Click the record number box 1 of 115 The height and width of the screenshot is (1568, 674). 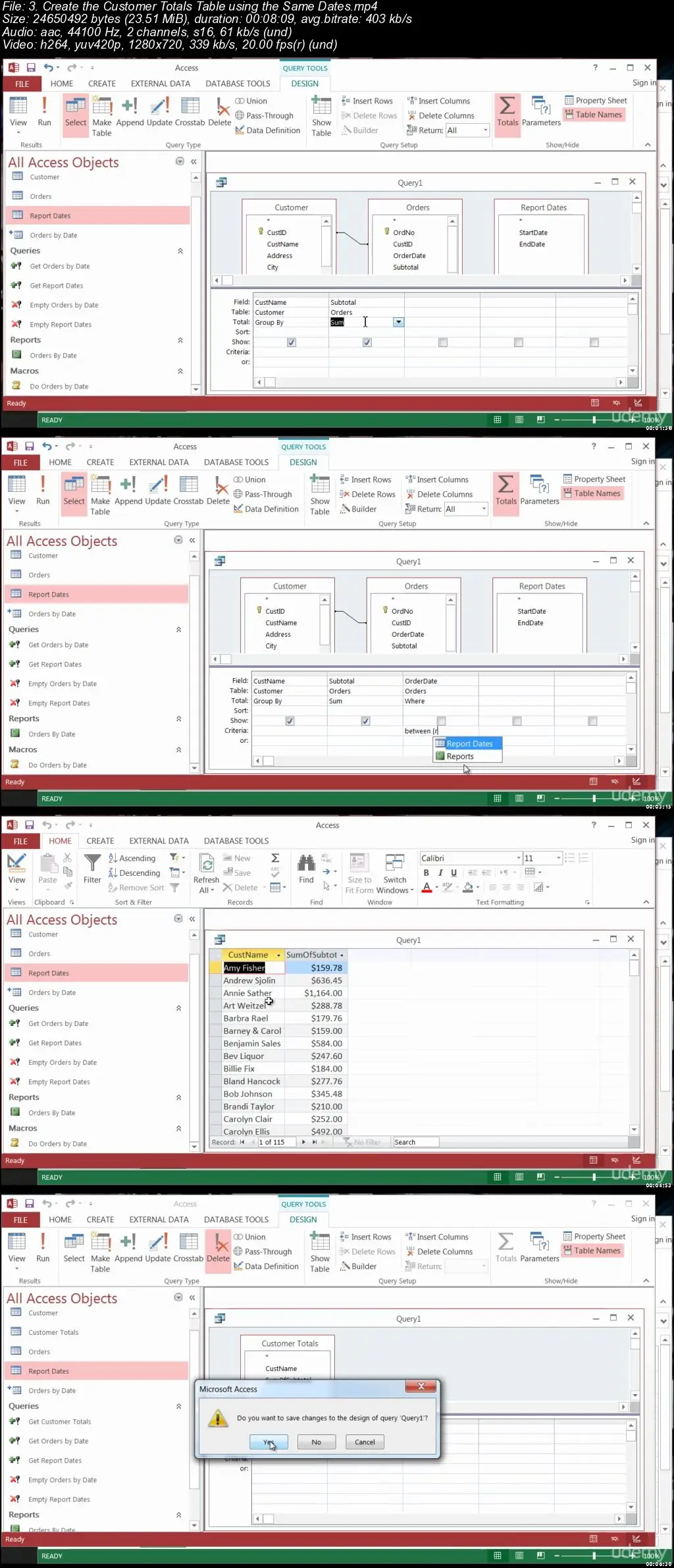click(x=276, y=1142)
